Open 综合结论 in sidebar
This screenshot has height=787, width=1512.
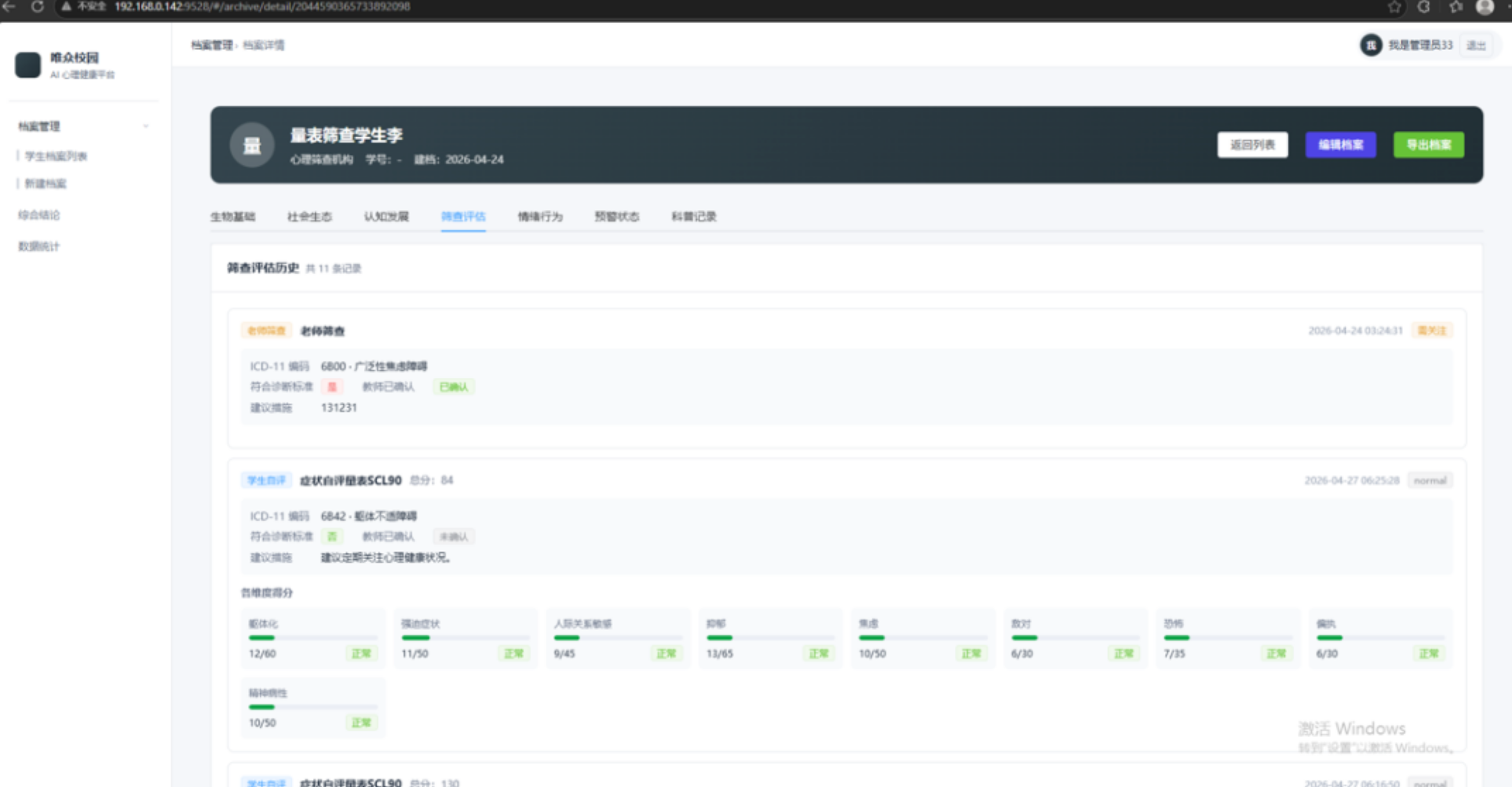tap(39, 215)
